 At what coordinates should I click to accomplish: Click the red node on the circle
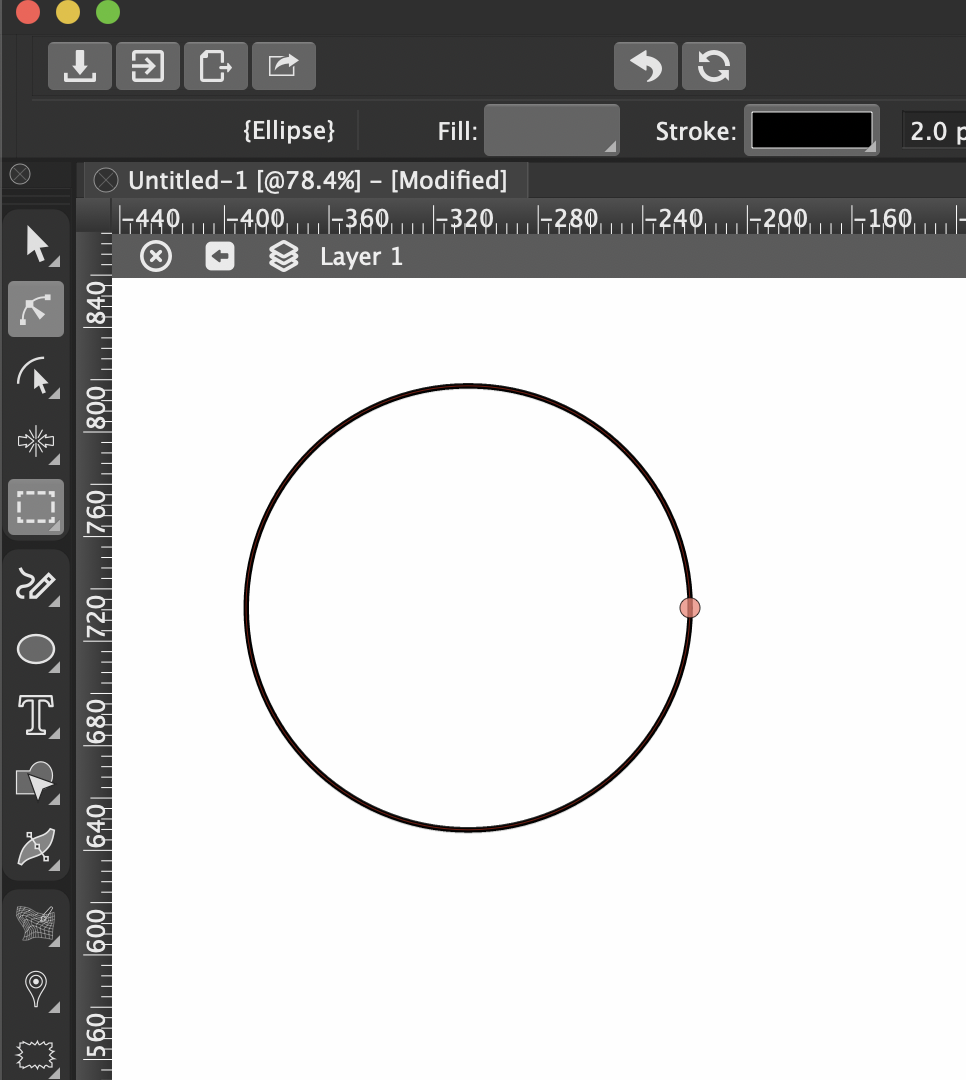pos(690,607)
